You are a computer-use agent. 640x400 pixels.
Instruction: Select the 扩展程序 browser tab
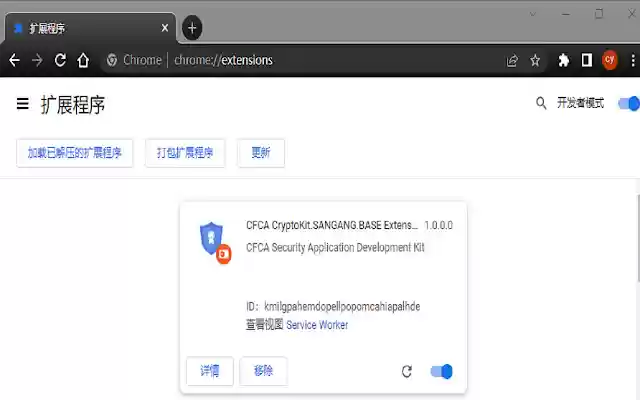coord(91,28)
